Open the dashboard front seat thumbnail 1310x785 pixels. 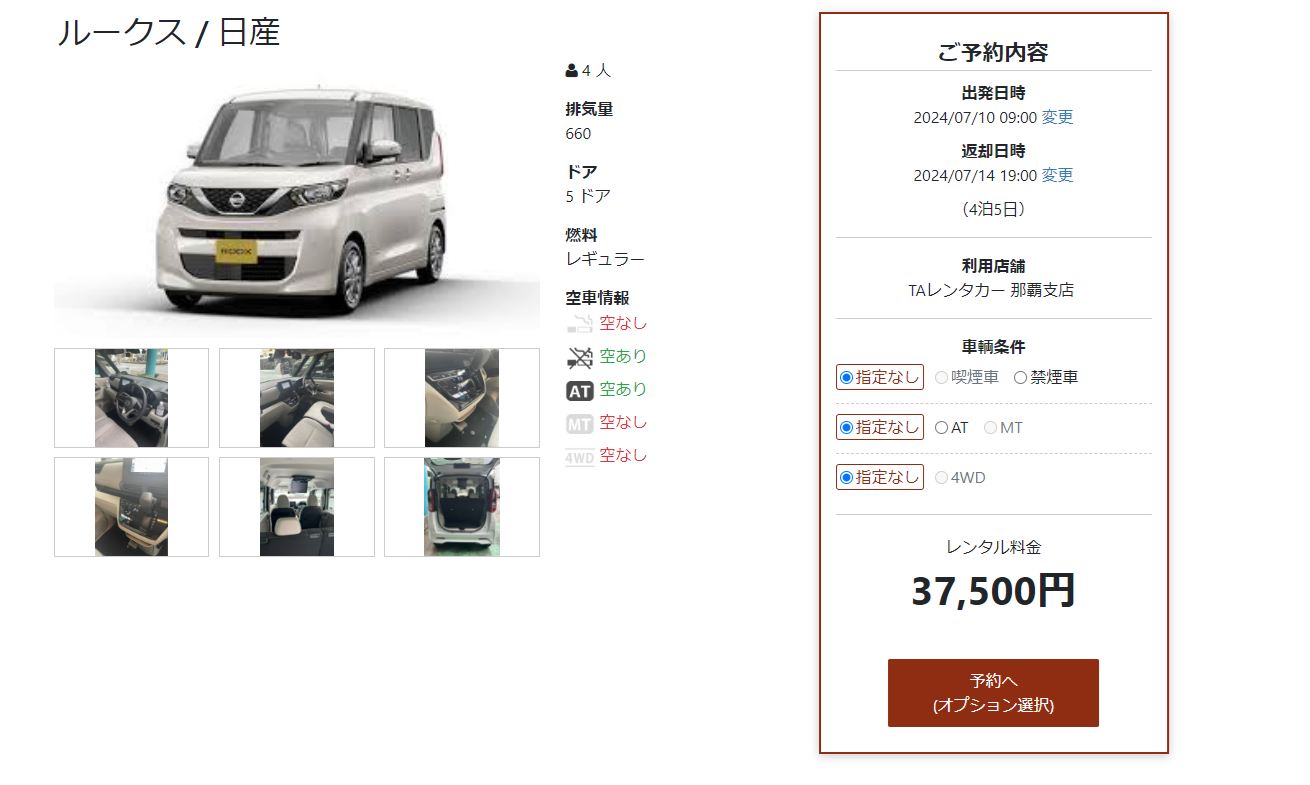(297, 398)
